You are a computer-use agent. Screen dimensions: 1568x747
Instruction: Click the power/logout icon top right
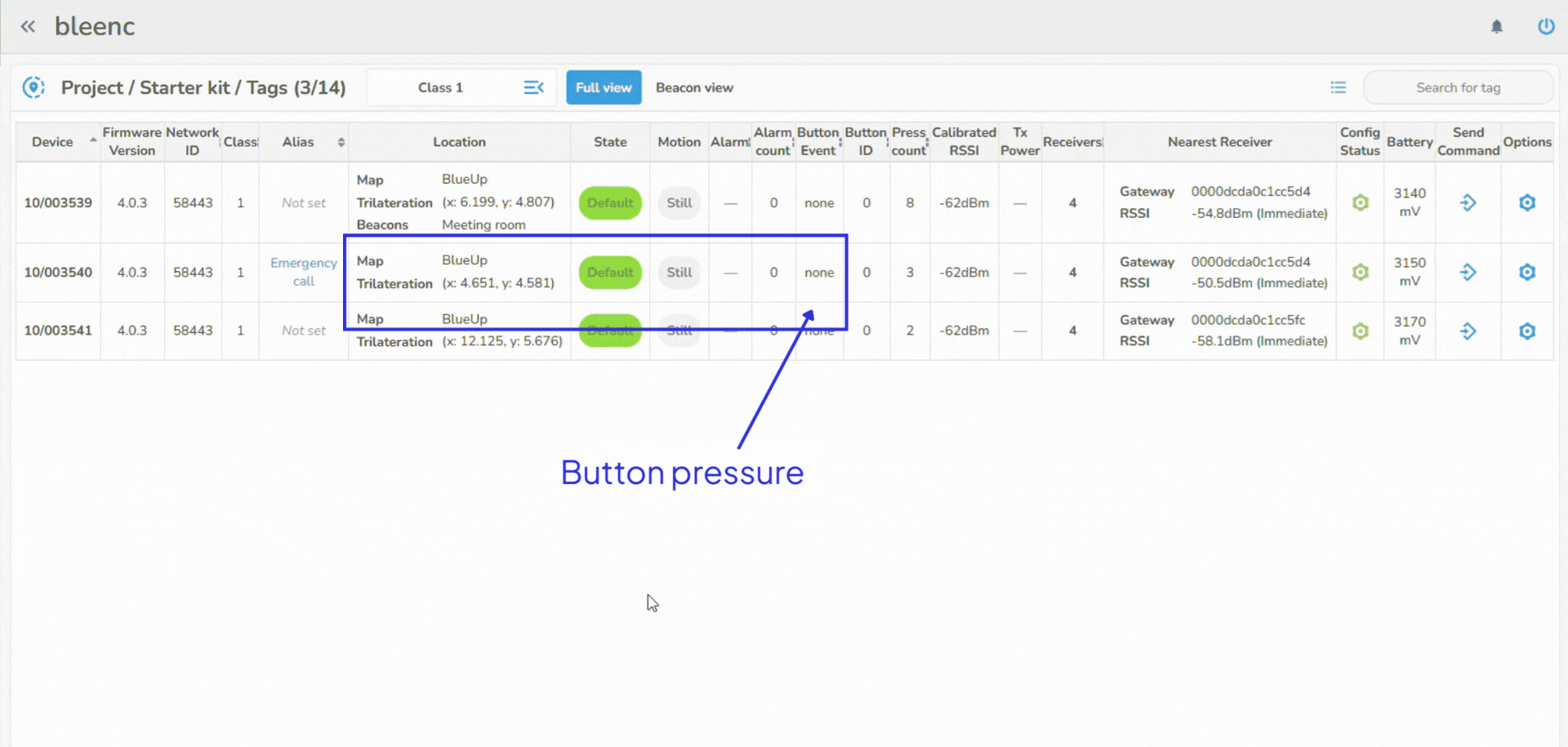click(1546, 26)
